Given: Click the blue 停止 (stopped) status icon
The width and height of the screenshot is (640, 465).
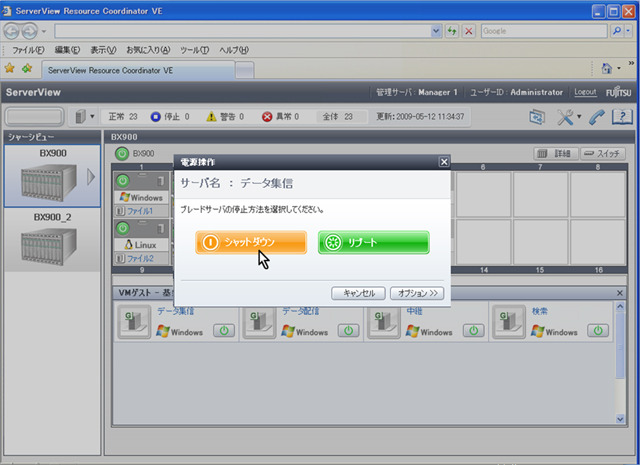Looking at the screenshot, I should 156,117.
